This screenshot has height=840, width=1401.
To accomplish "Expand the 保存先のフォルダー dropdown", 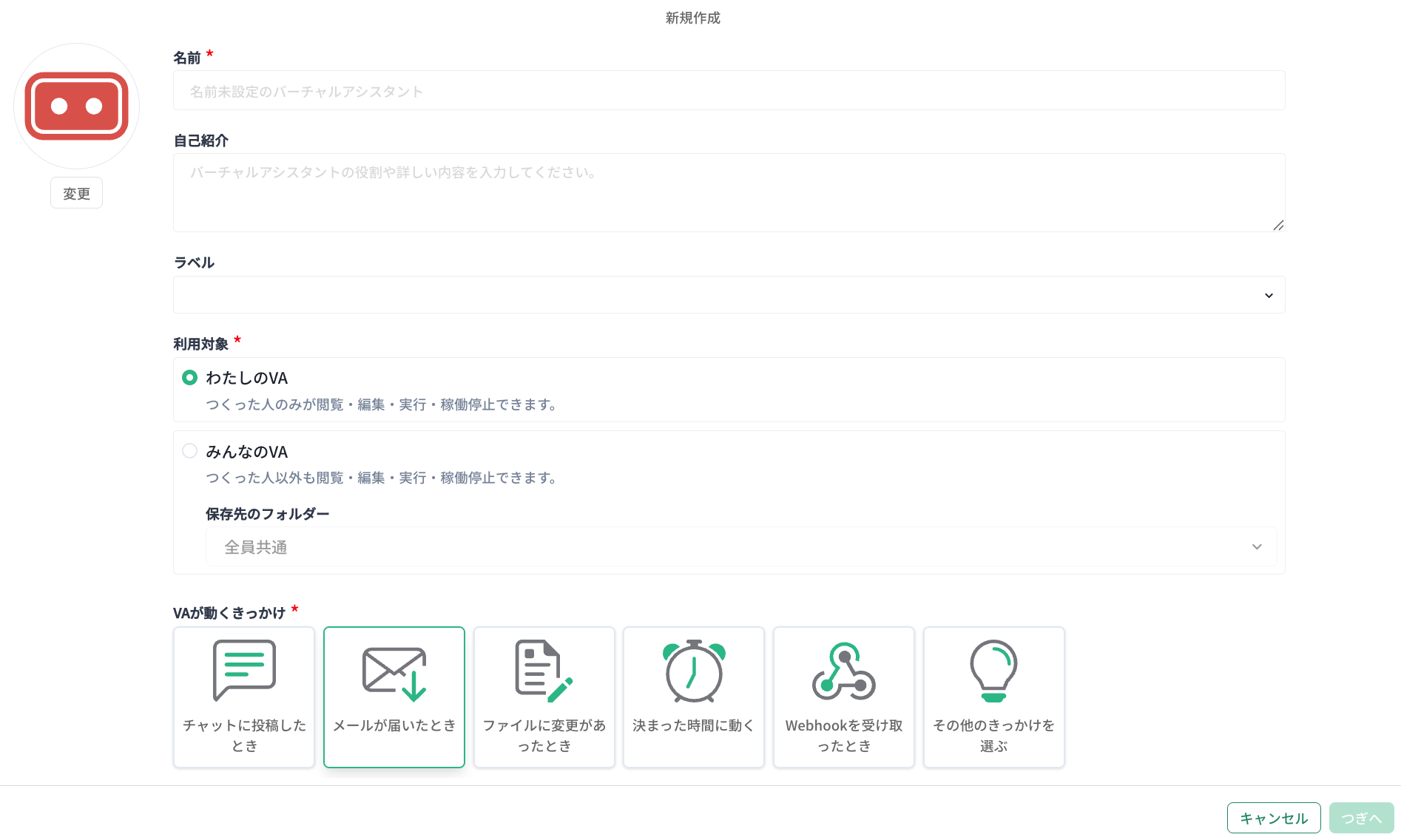I will point(740,547).
